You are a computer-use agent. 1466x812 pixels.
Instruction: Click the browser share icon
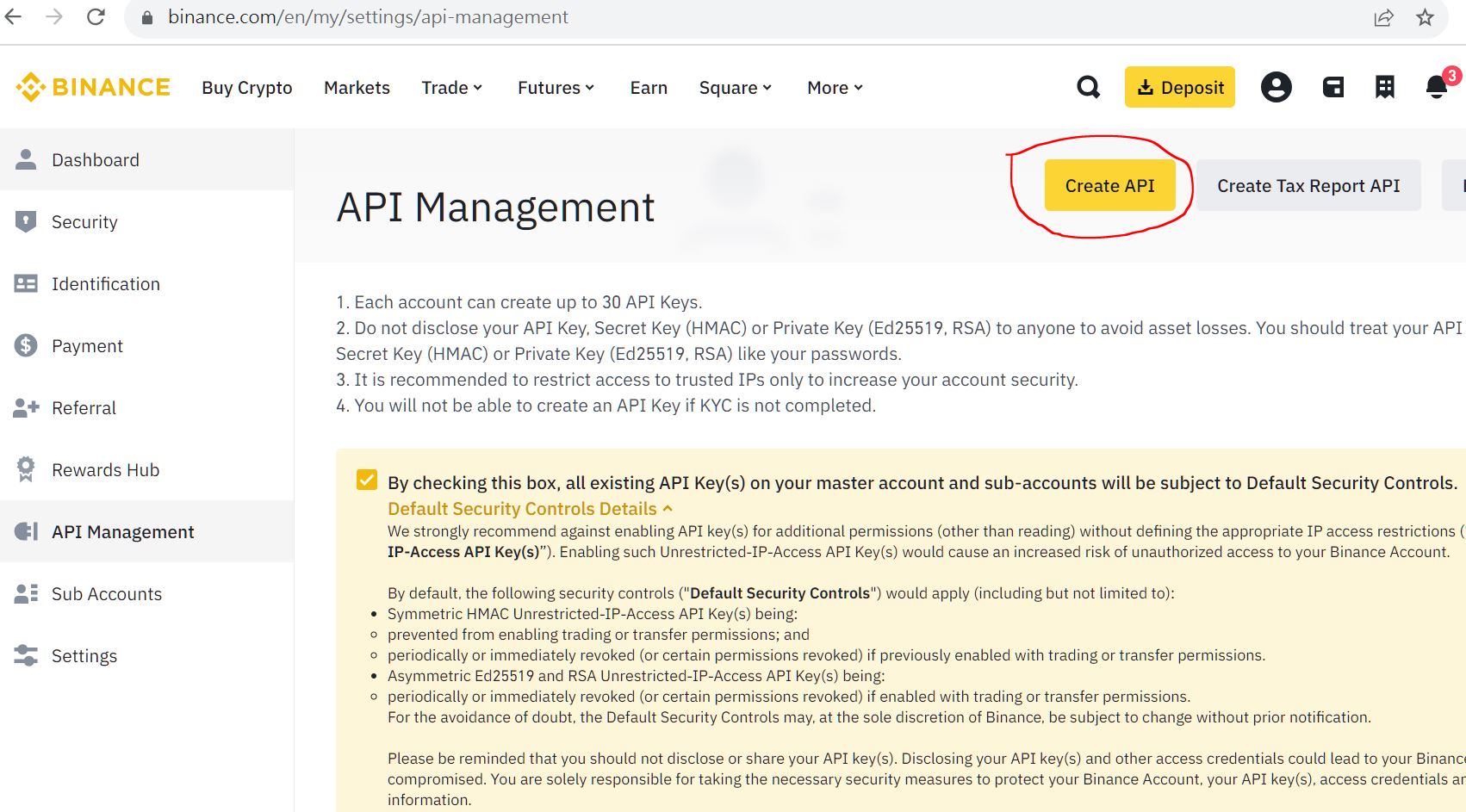click(1383, 17)
